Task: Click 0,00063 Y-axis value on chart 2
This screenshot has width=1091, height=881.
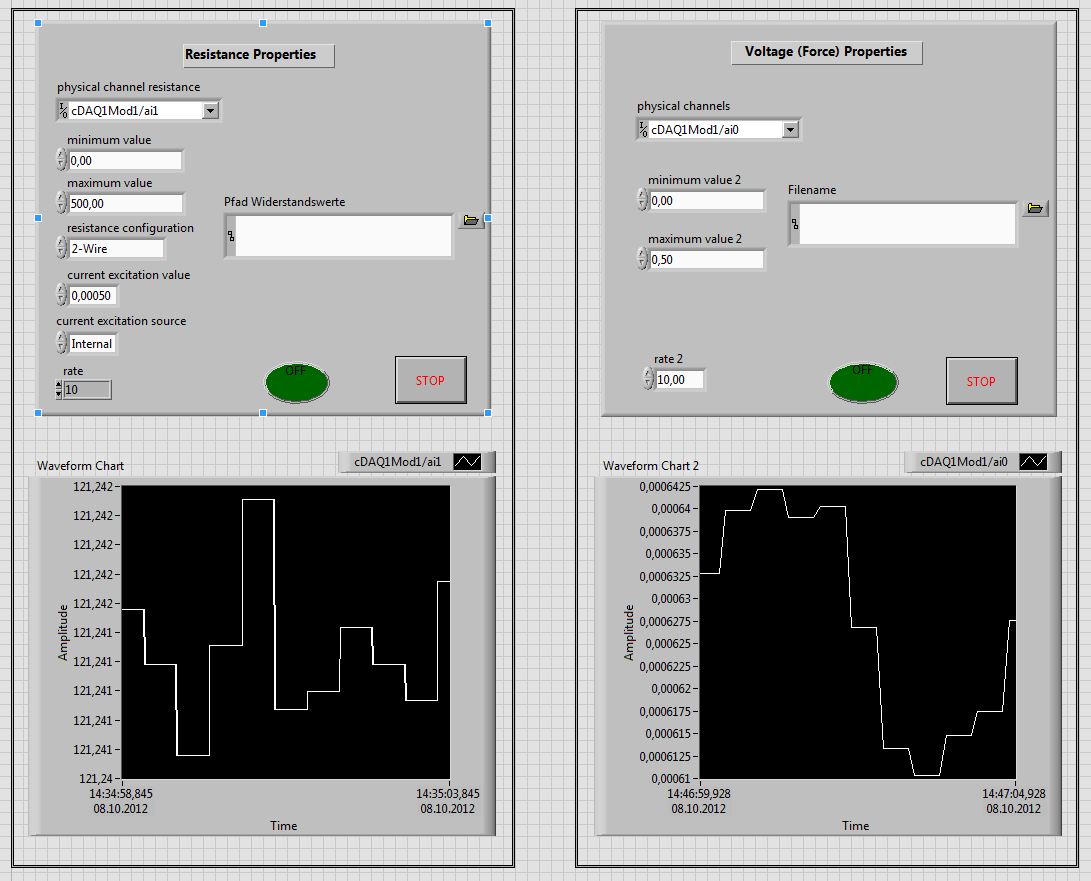Action: tap(671, 598)
